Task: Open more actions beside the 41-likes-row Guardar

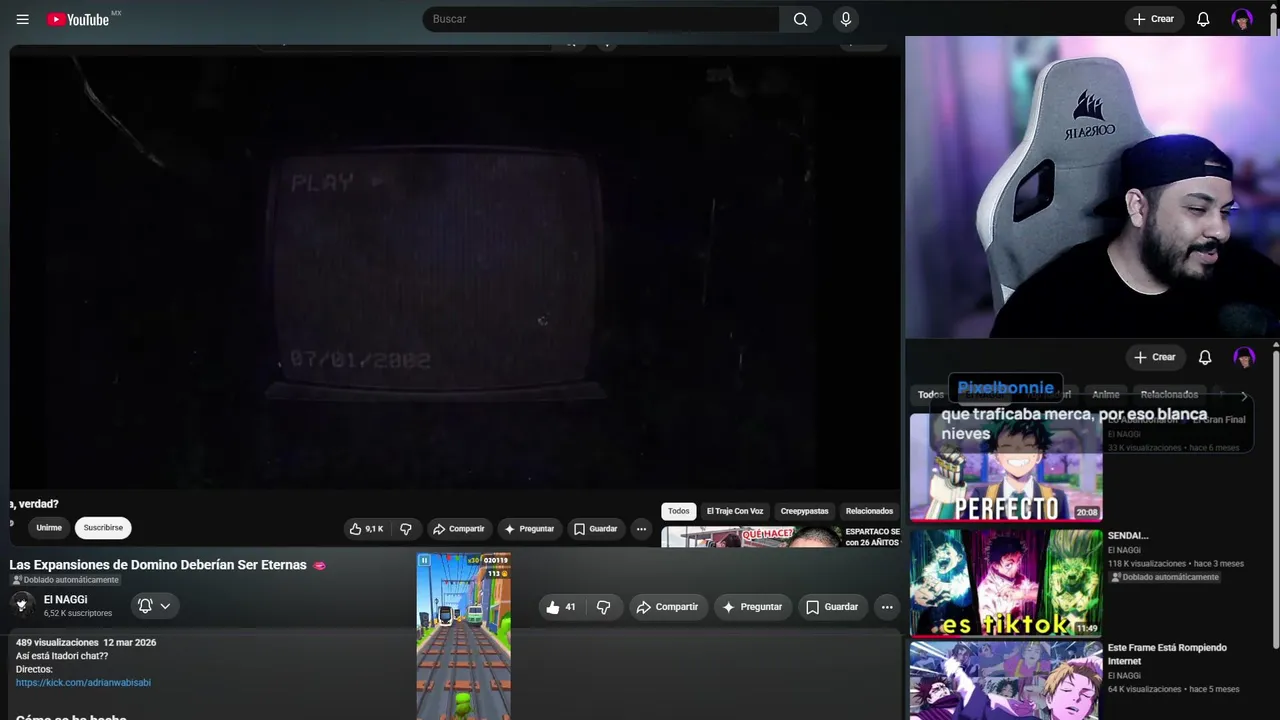Action: click(x=887, y=607)
